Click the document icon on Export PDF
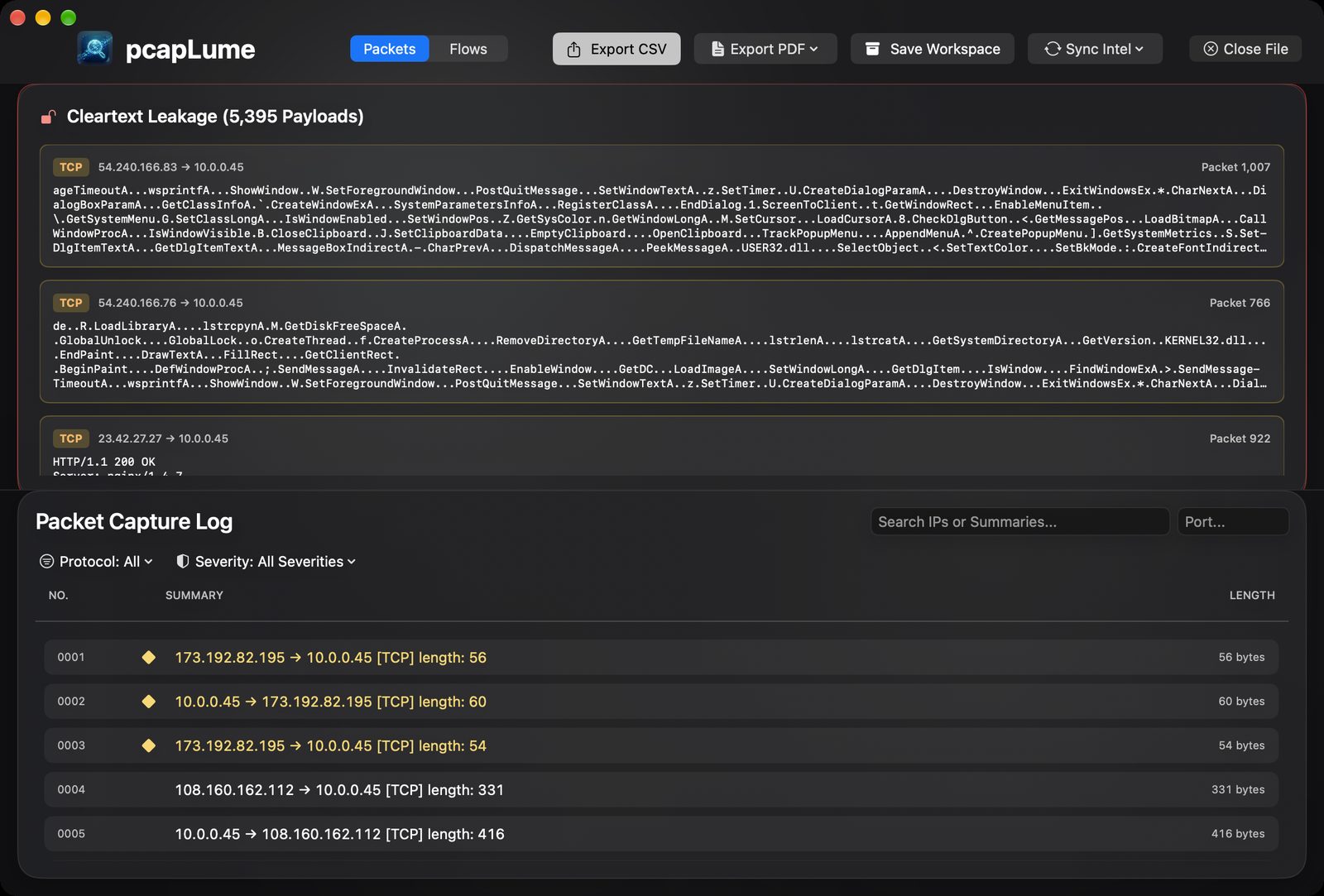This screenshot has height=896, width=1324. click(x=717, y=49)
